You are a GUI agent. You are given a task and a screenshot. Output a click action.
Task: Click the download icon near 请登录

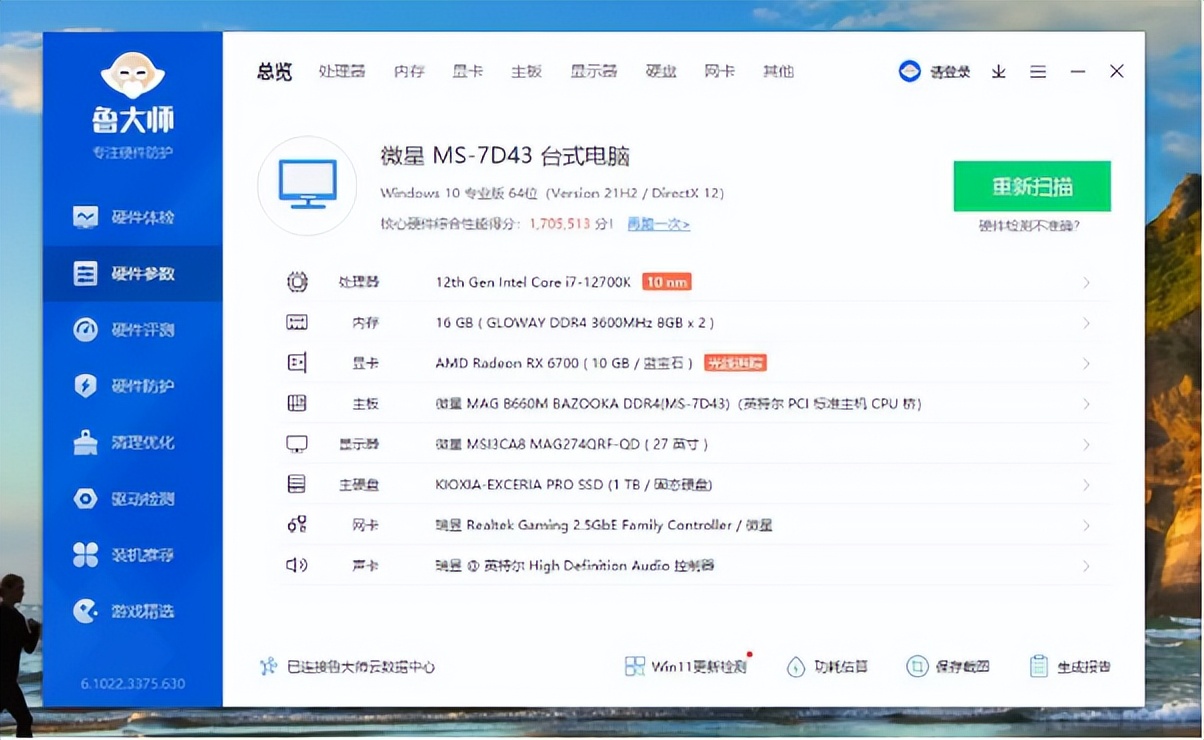pyautogui.click(x=998, y=71)
